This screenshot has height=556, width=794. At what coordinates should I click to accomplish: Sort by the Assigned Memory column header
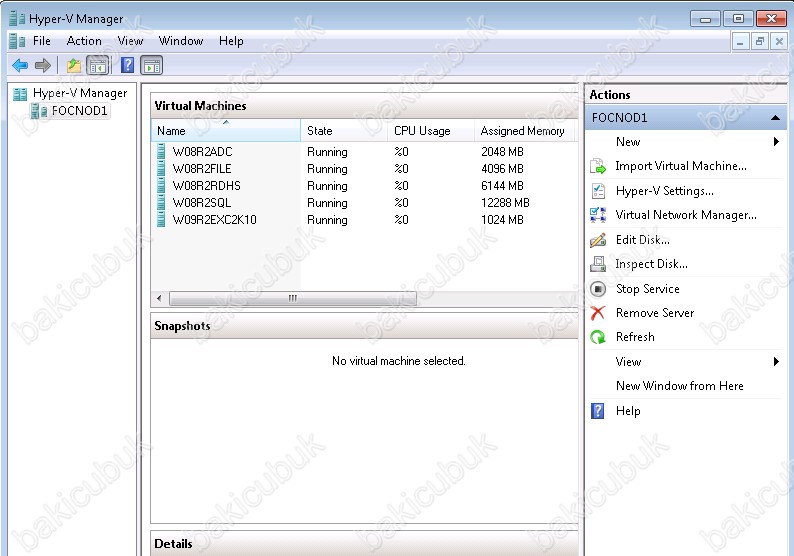[x=525, y=131]
